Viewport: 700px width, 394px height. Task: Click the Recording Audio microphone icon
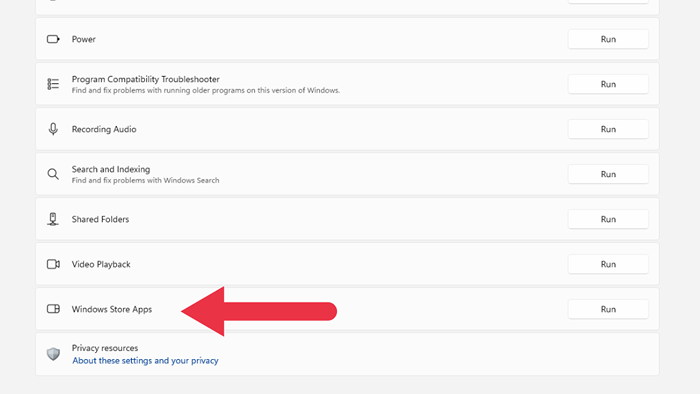coord(53,129)
